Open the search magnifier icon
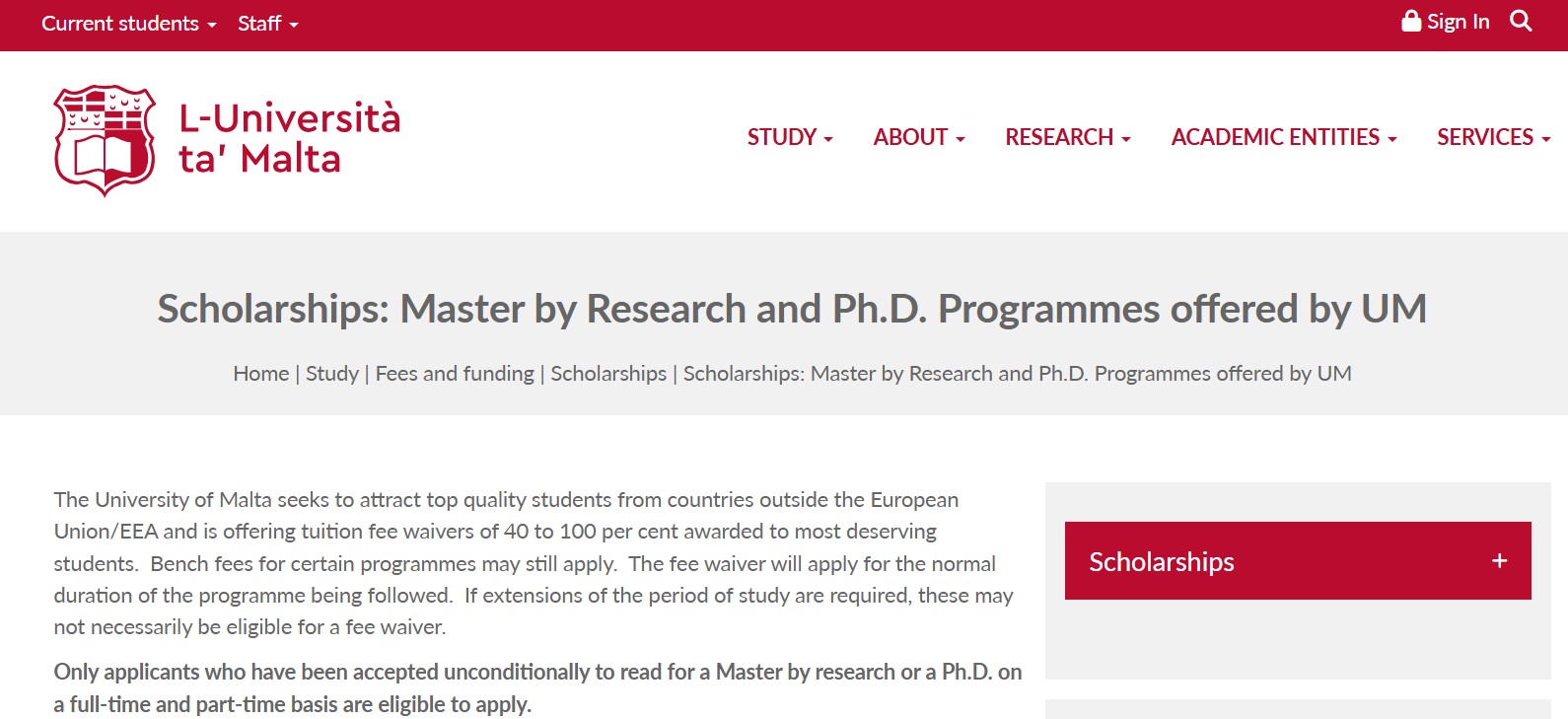This screenshot has width=1568, height=719. 1521,21
